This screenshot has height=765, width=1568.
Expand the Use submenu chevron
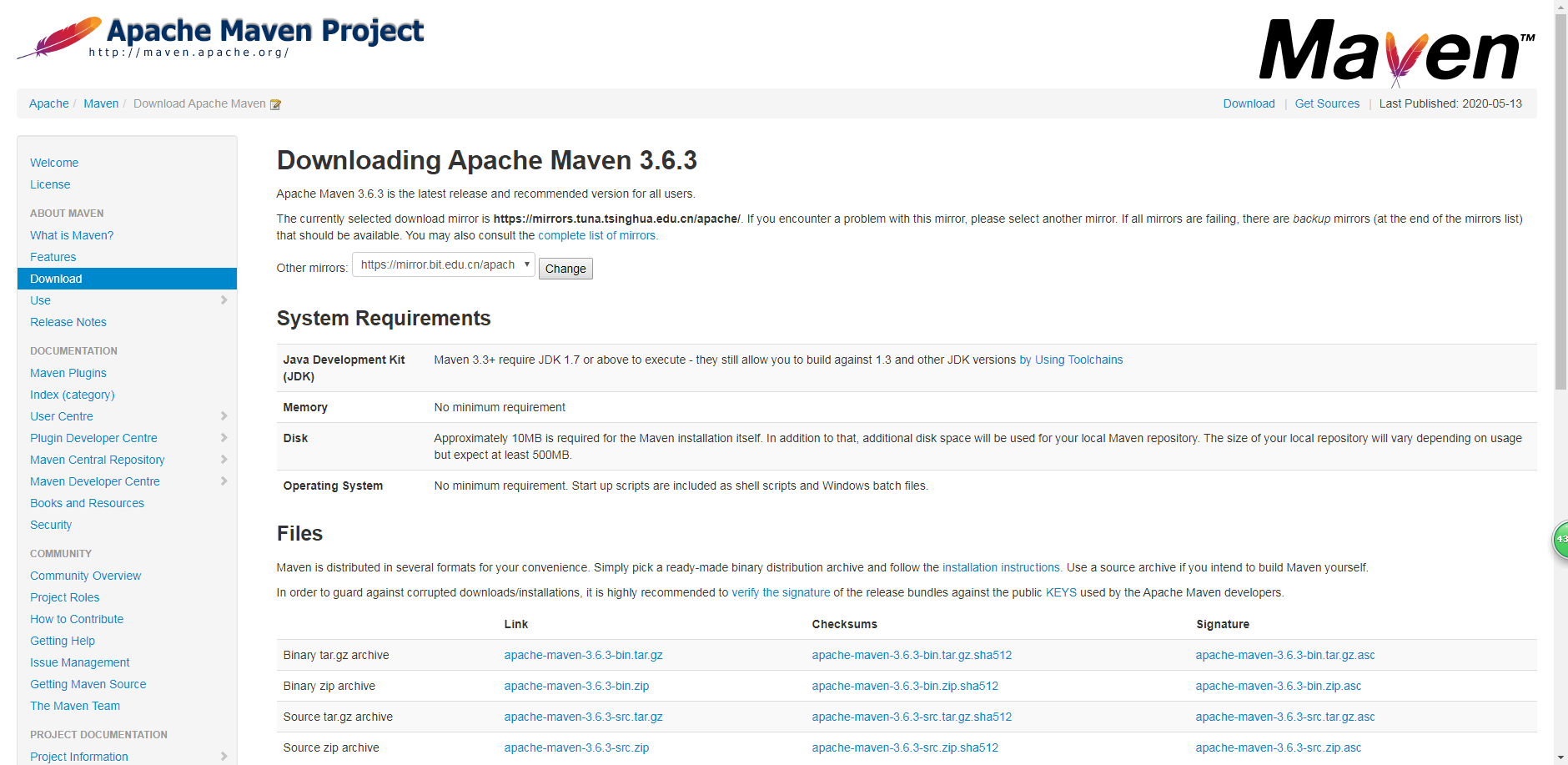click(224, 300)
